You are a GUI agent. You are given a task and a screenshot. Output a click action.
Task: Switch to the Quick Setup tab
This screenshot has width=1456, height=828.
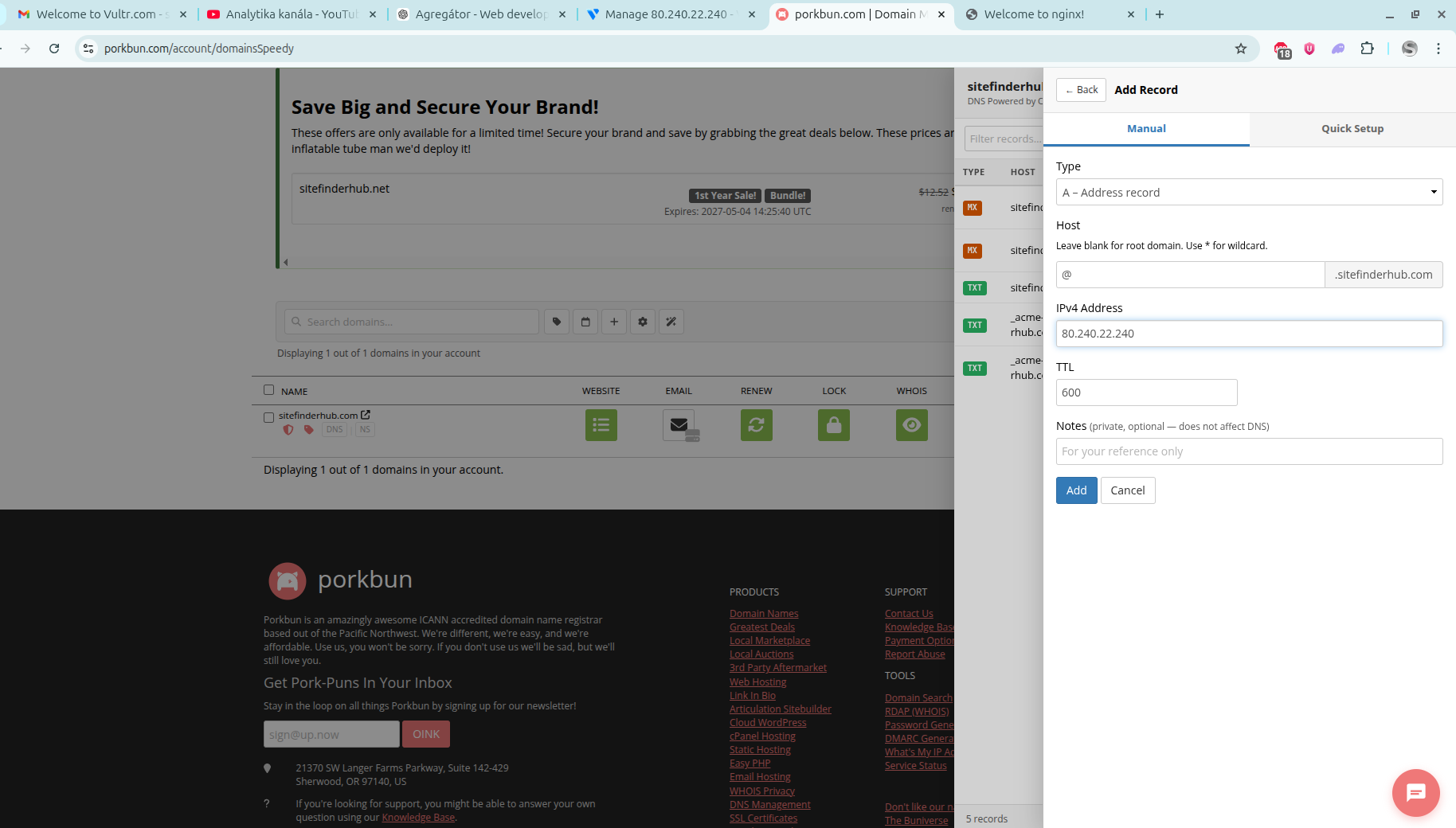(x=1352, y=129)
